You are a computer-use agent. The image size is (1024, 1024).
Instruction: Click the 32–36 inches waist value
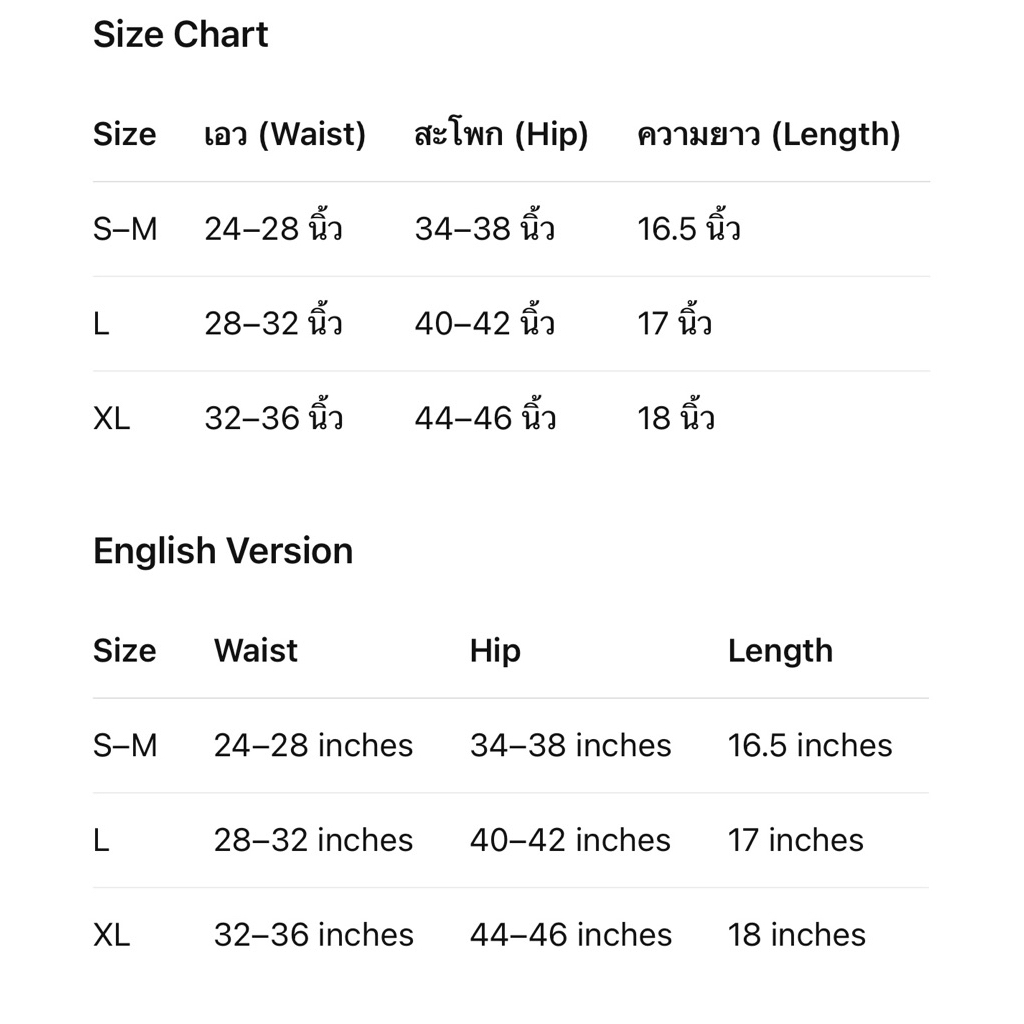[314, 935]
